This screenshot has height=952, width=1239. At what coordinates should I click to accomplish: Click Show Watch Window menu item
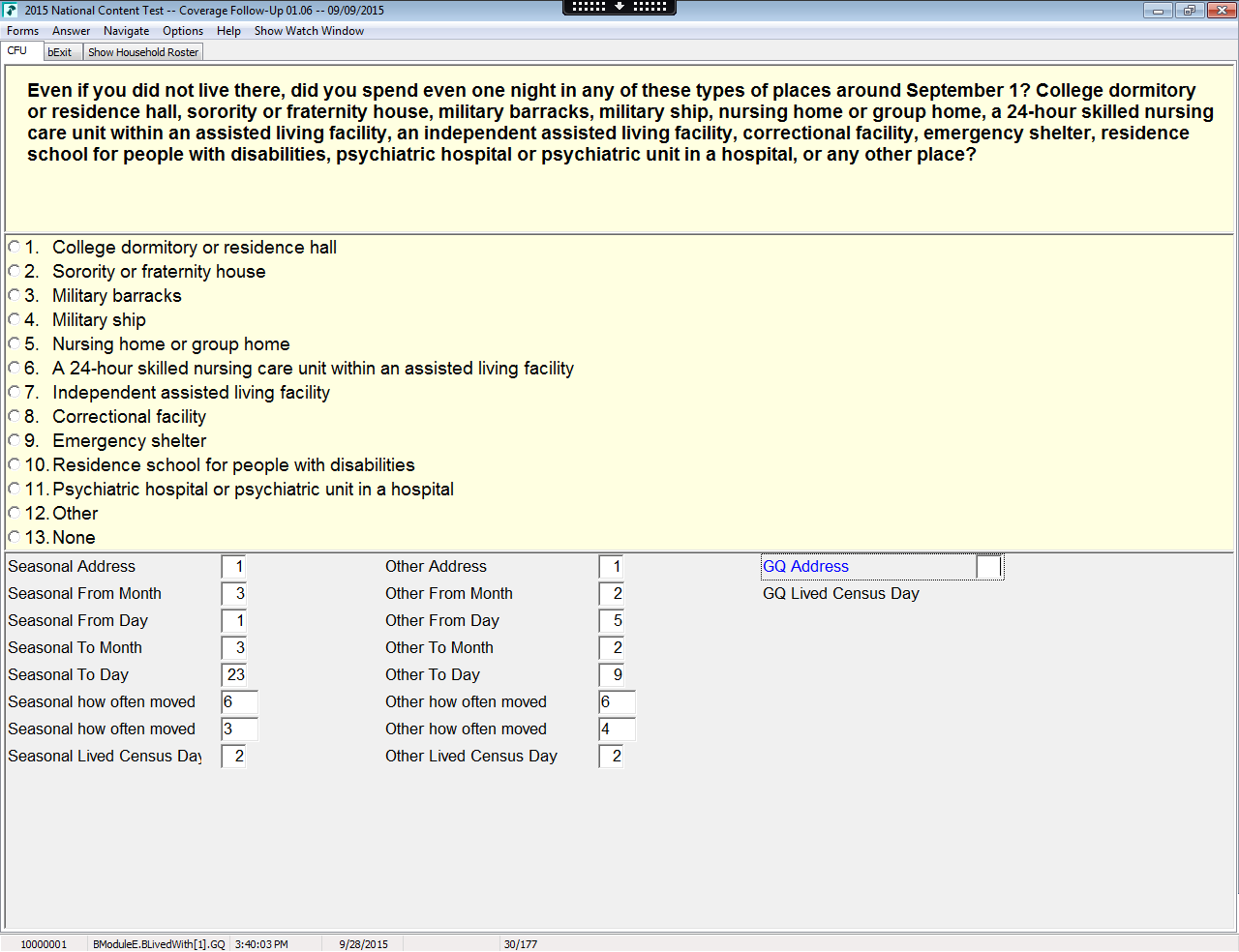click(310, 31)
